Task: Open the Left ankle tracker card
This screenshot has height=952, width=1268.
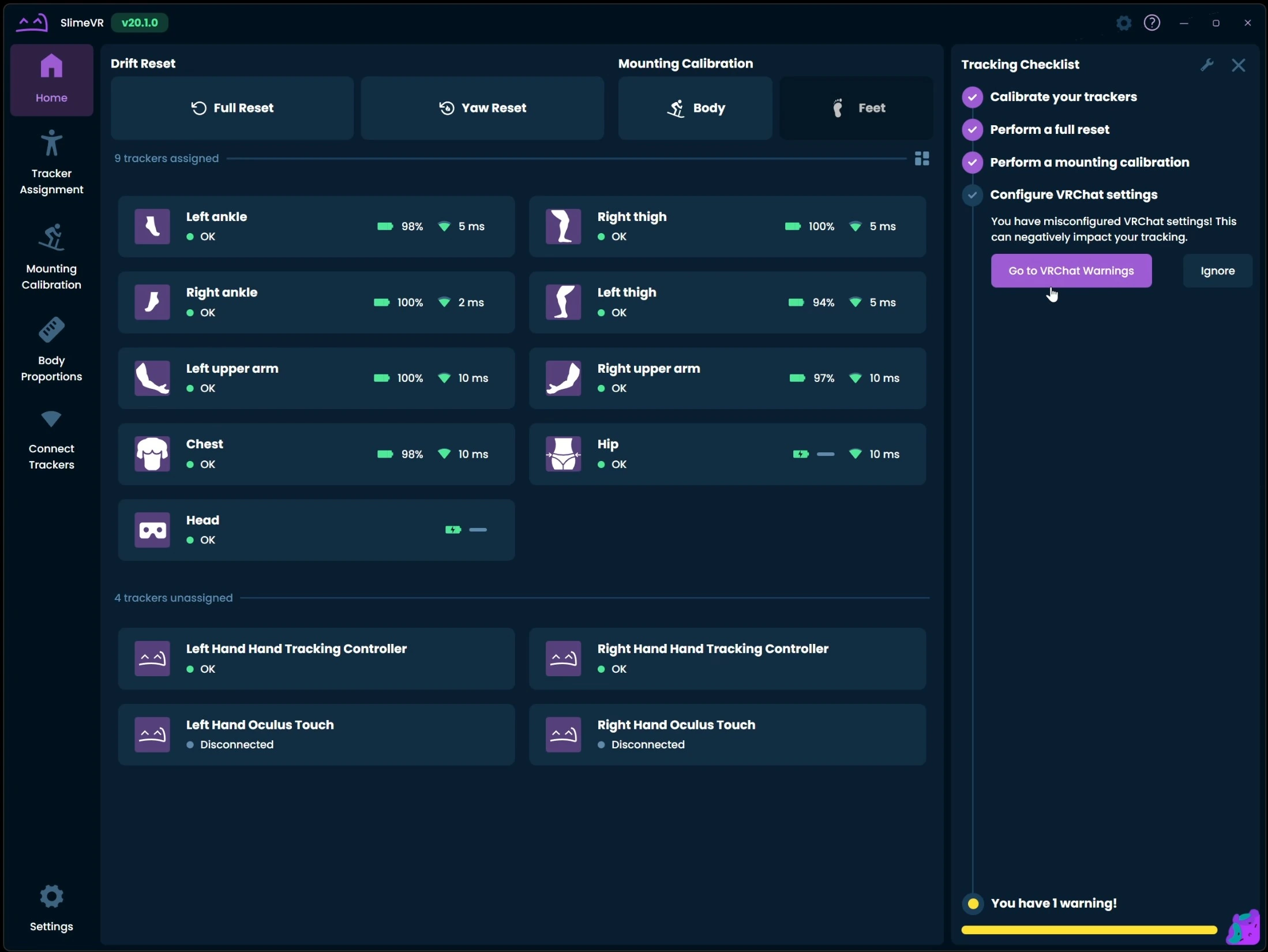Action: click(316, 226)
